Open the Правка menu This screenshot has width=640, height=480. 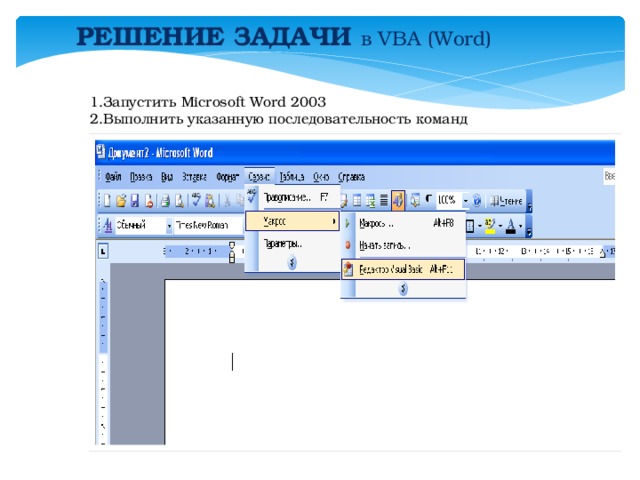(141, 177)
